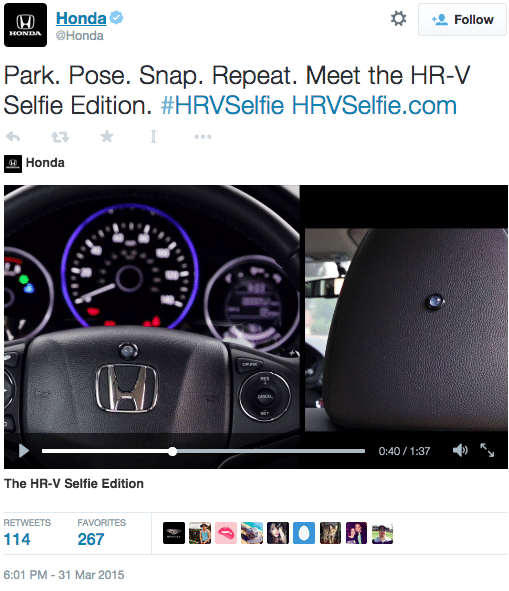This screenshot has height=591, width=509.
Task: Click the text cursor icon under the tweet
Action: pyautogui.click(x=153, y=136)
